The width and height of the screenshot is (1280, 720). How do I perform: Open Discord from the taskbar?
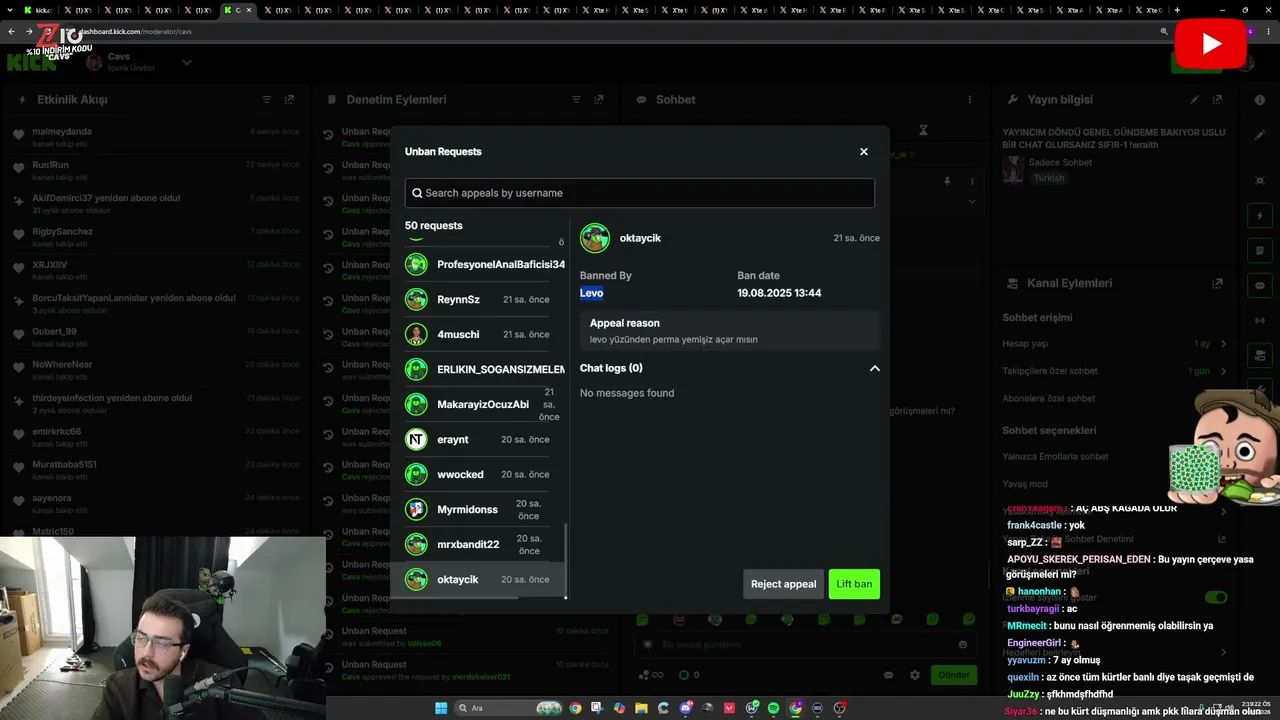coord(686,708)
